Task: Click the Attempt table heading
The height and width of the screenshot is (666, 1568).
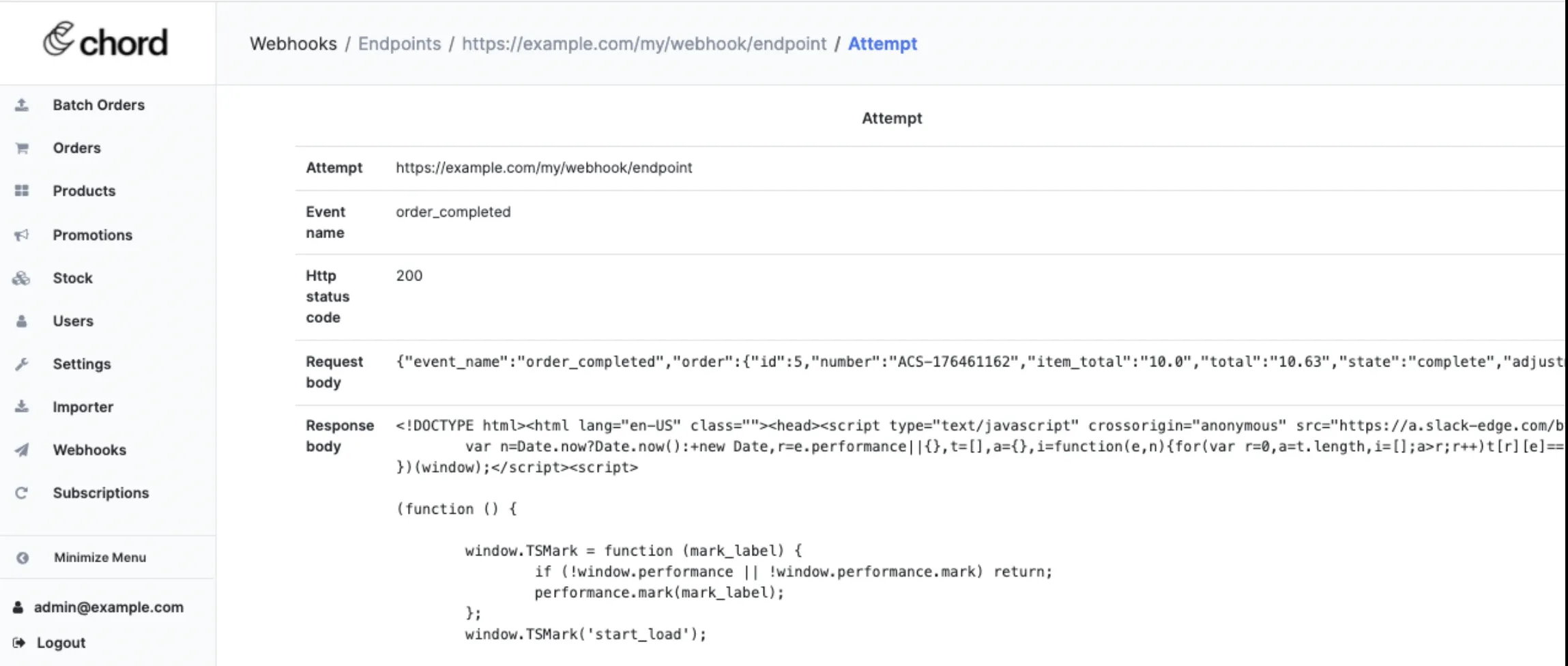Action: point(892,118)
